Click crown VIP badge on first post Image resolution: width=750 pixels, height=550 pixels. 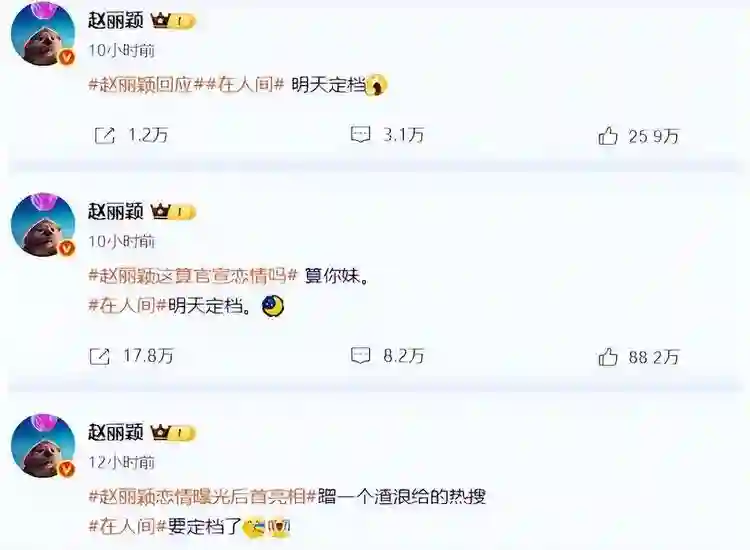(173, 21)
